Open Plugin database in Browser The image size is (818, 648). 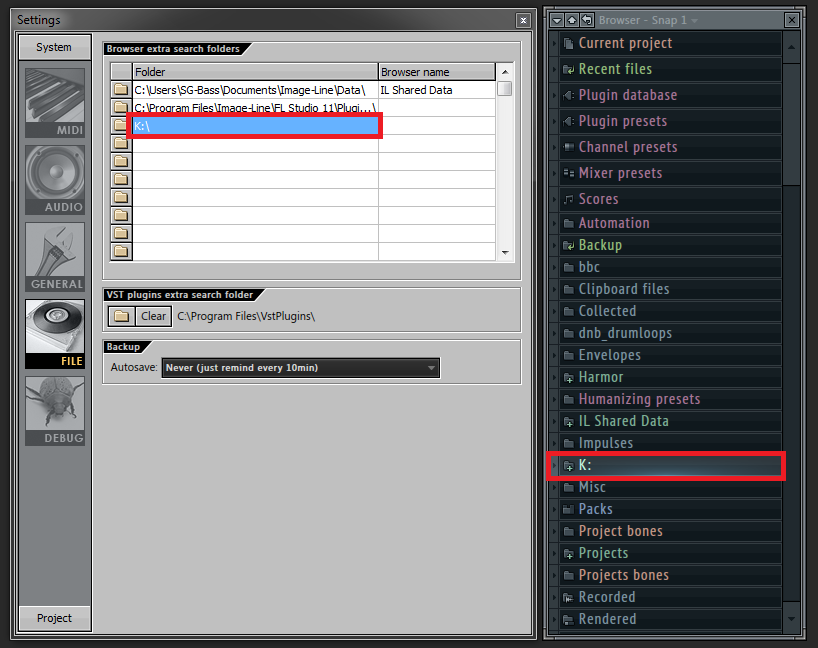670,95
